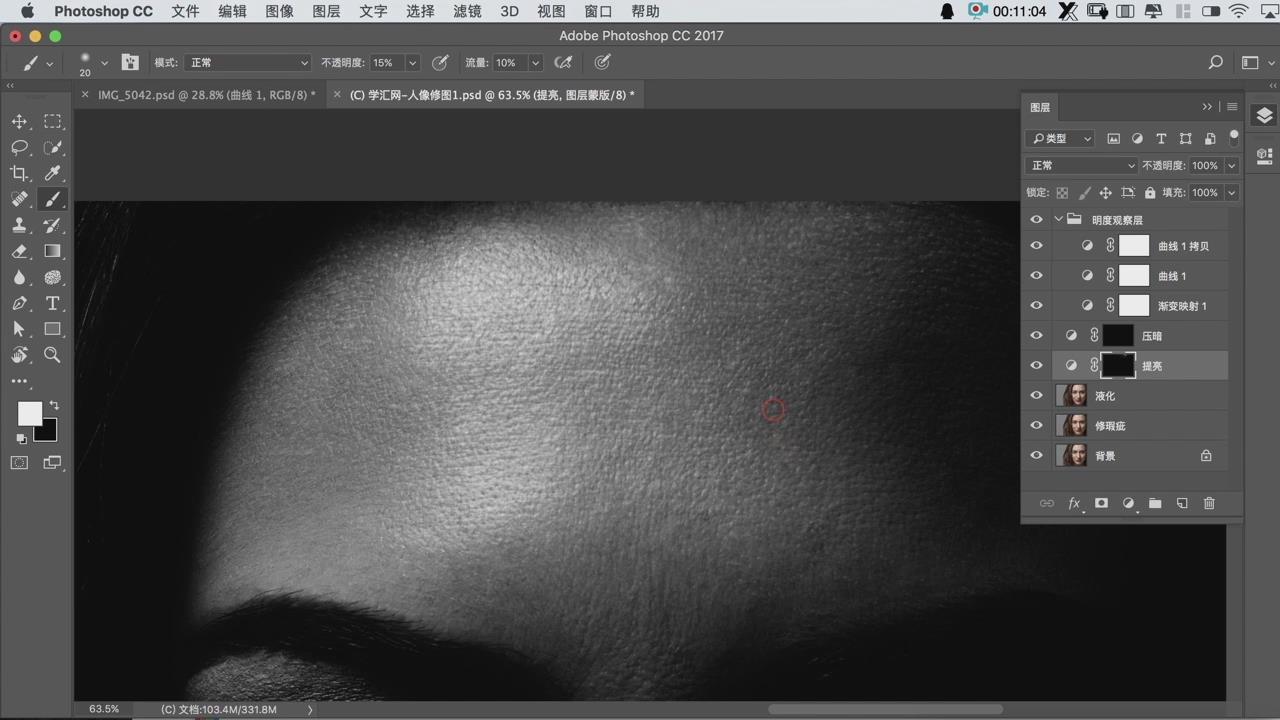Select the History Brush tool

tap(52, 225)
